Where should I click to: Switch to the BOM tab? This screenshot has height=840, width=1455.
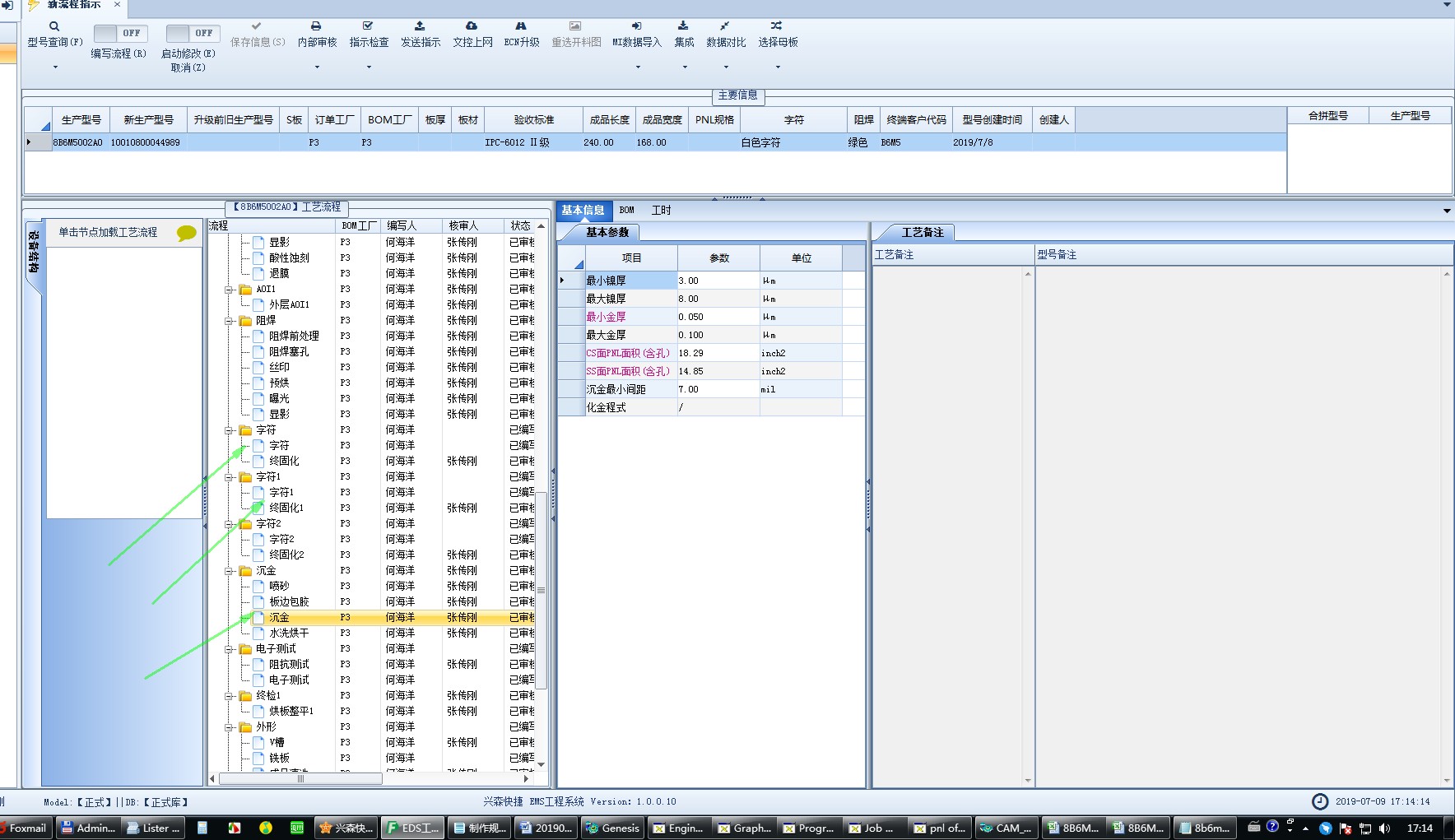[626, 211]
